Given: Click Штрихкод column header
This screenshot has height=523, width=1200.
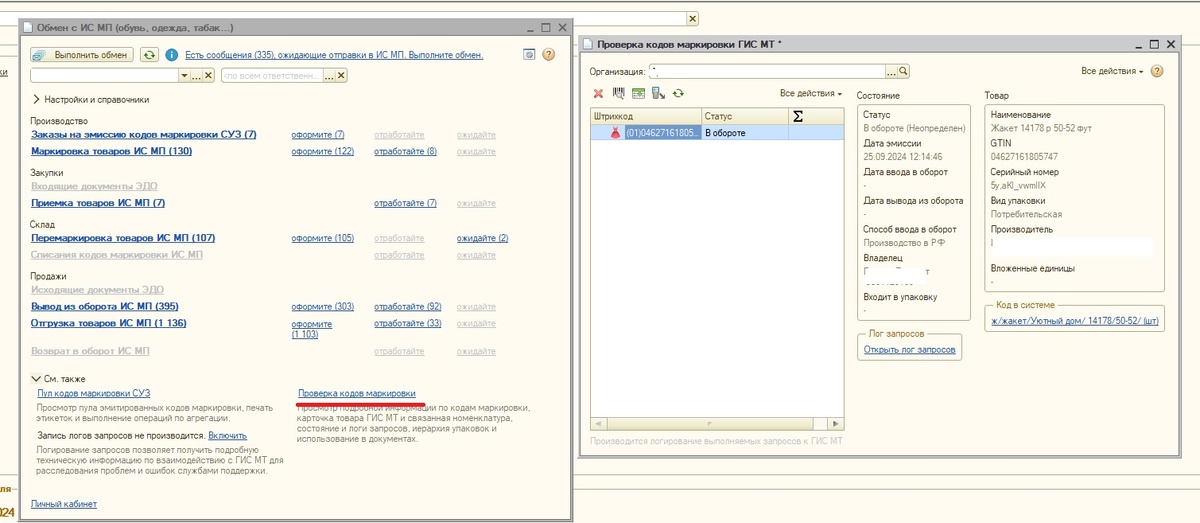Looking at the screenshot, I should pyautogui.click(x=646, y=116).
